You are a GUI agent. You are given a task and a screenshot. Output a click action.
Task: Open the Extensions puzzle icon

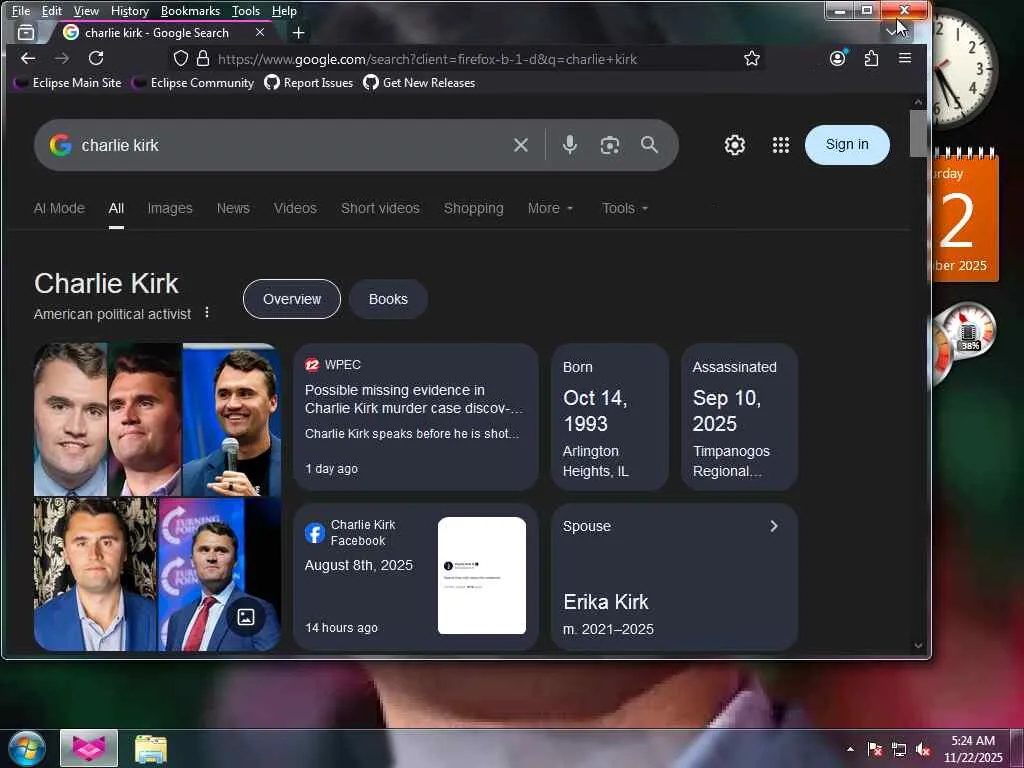(871, 59)
